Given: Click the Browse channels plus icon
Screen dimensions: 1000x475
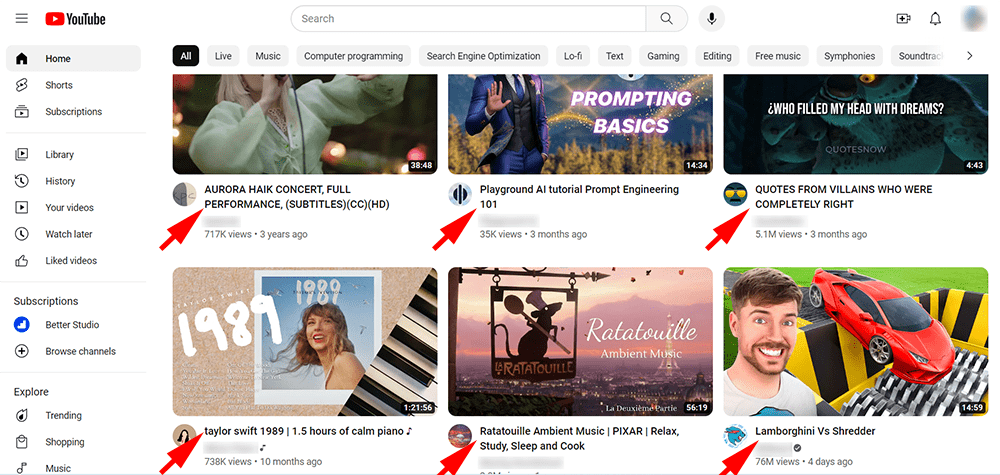Looking at the screenshot, I should 22,351.
